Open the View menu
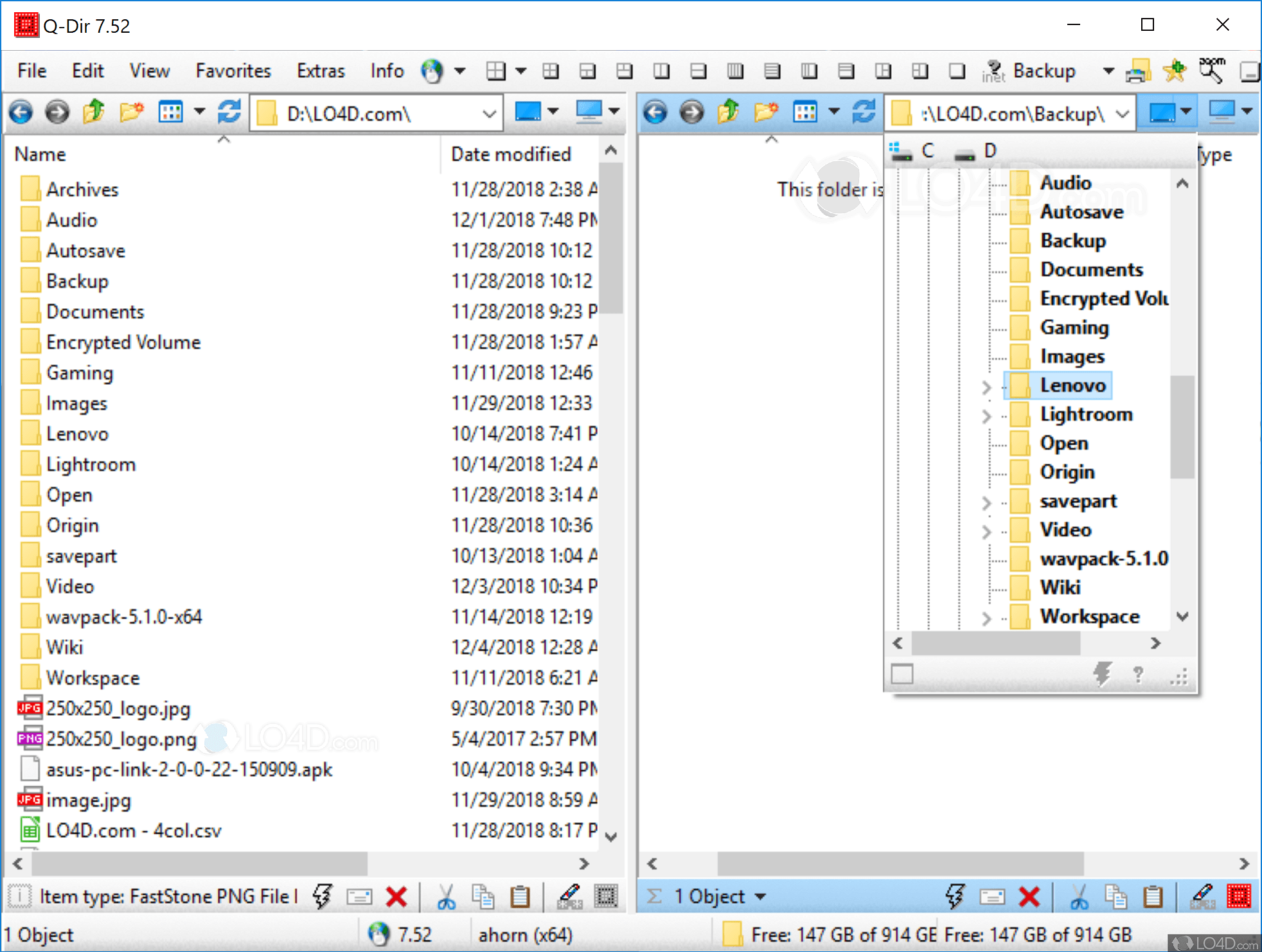The image size is (1262, 952). 149,71
